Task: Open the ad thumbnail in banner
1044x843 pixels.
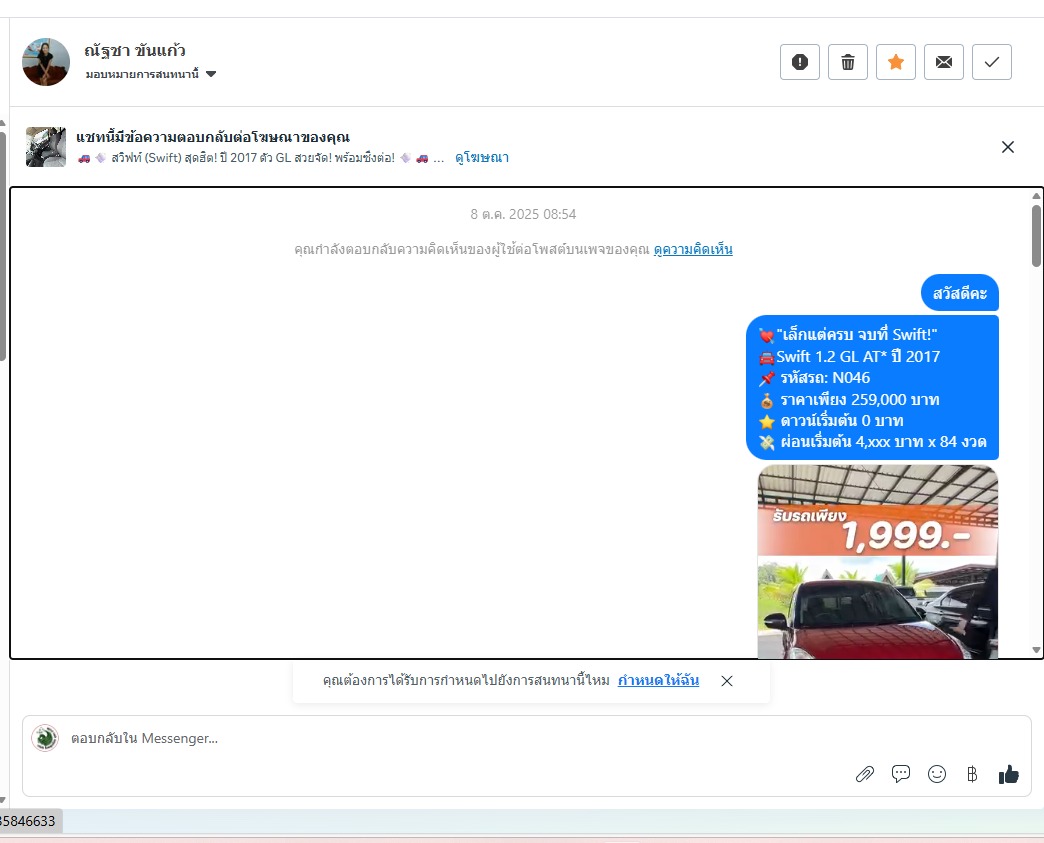Action: [x=46, y=146]
